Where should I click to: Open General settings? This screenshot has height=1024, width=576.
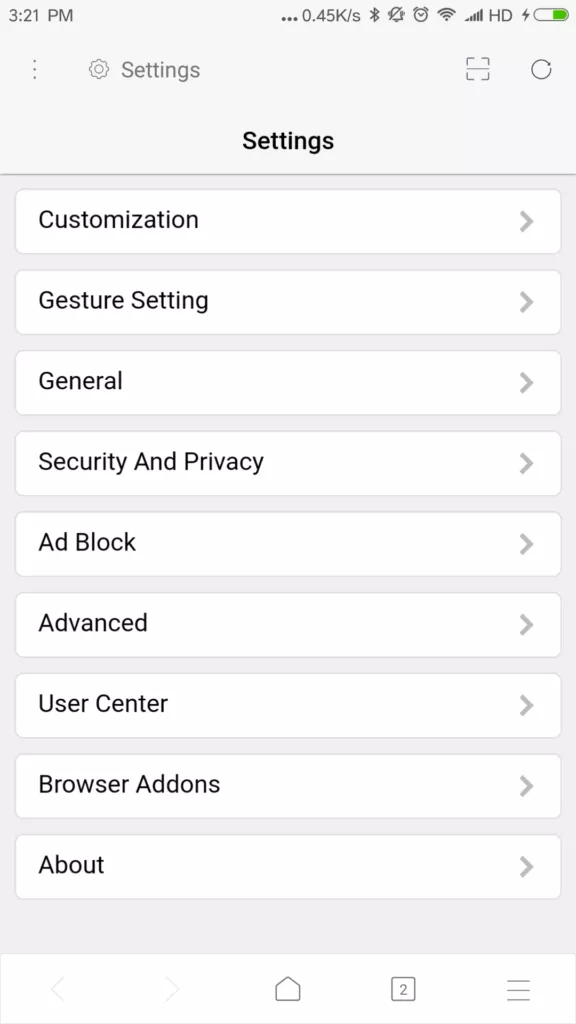[x=288, y=383]
